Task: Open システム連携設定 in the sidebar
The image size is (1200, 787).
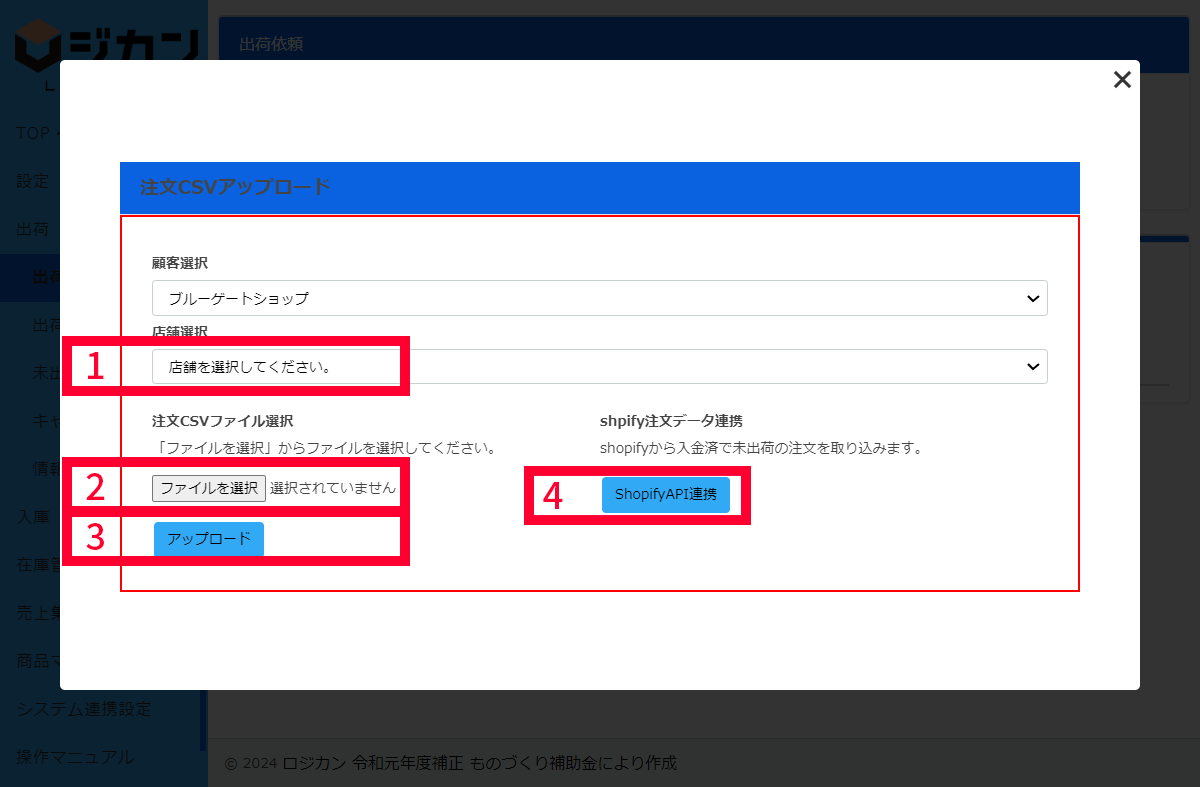Action: click(x=84, y=709)
